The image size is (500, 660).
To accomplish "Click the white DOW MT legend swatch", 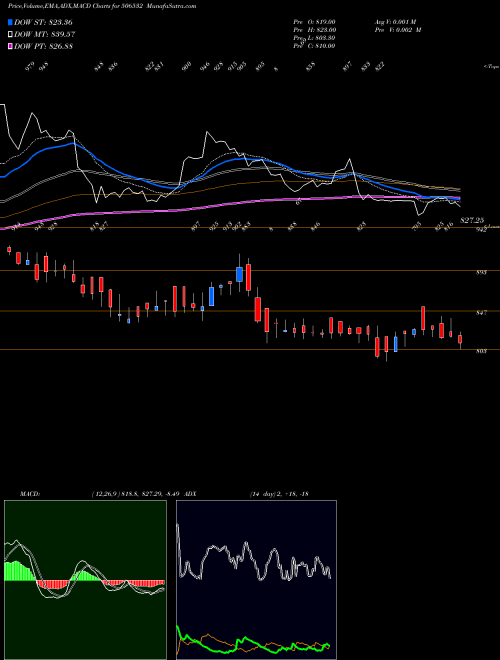I will (11, 34).
